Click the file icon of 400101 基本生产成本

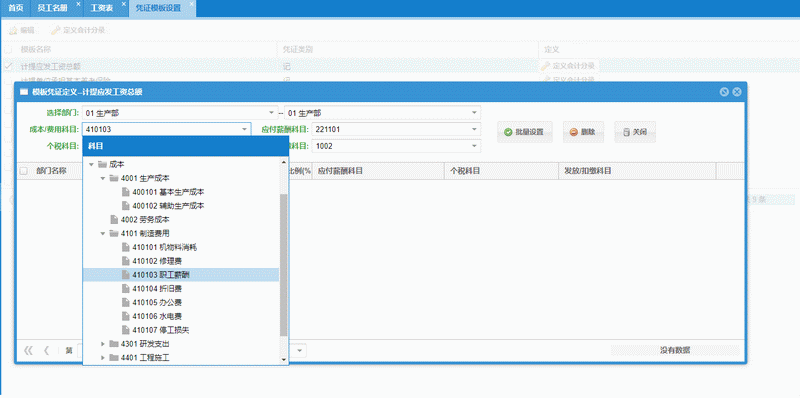[x=126, y=192]
